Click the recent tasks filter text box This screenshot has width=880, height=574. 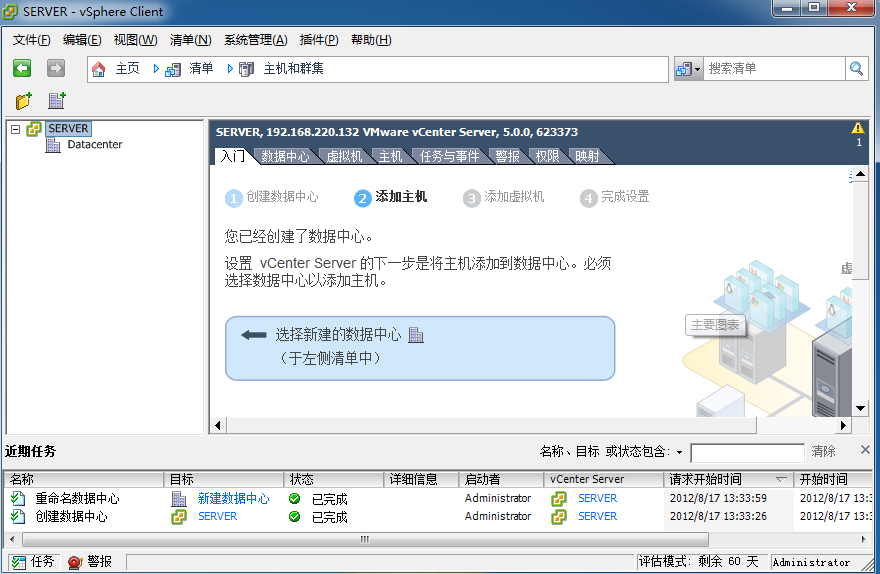(x=748, y=452)
